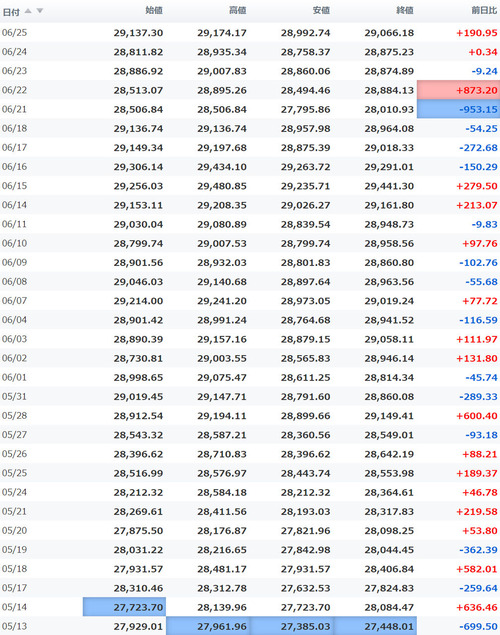Click the 始値 column header
Screen dimensions: 500x635
[154, 11]
